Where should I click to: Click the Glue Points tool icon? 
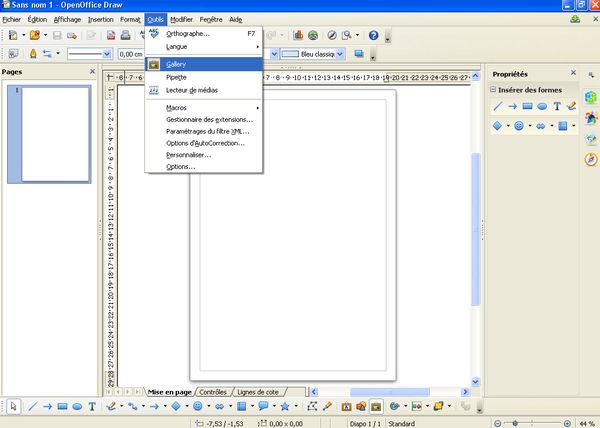point(327,406)
